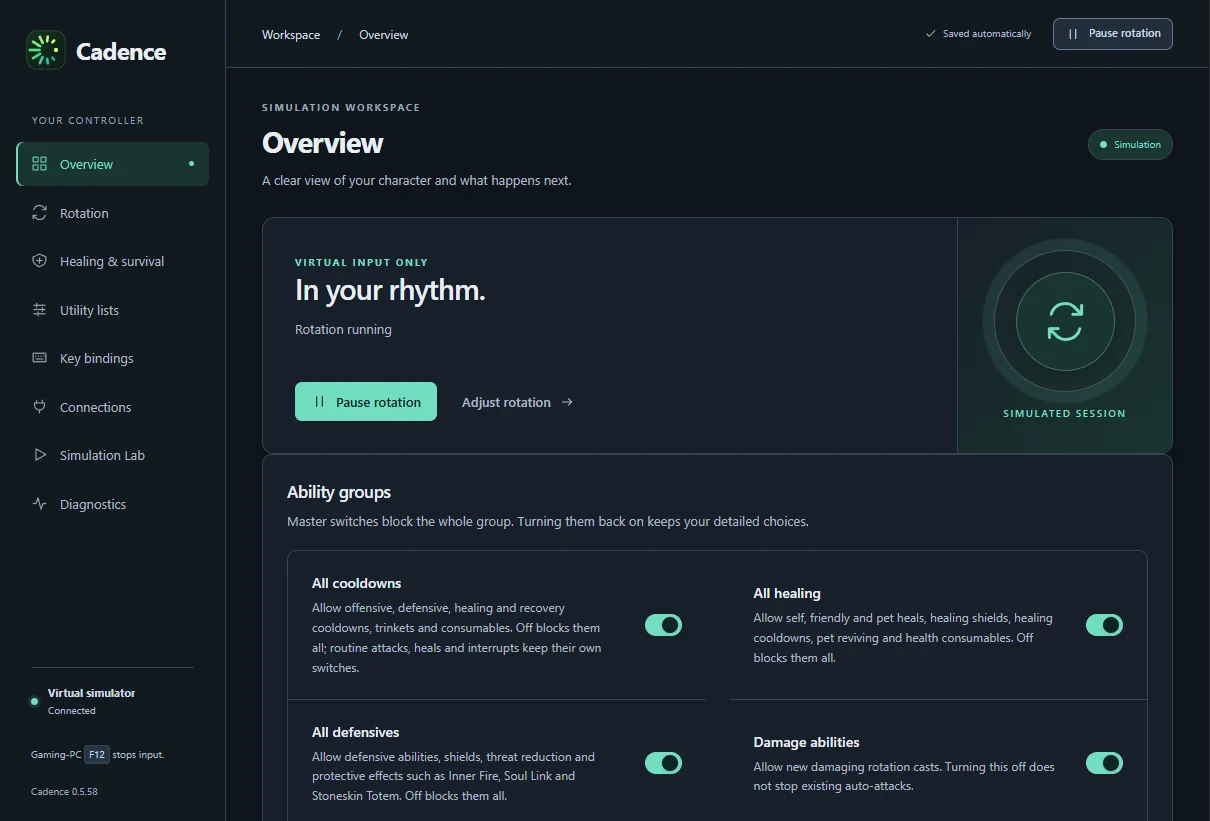The image size is (1210, 821).
Task: Click the Overview breadcrumb
Action: click(x=384, y=35)
